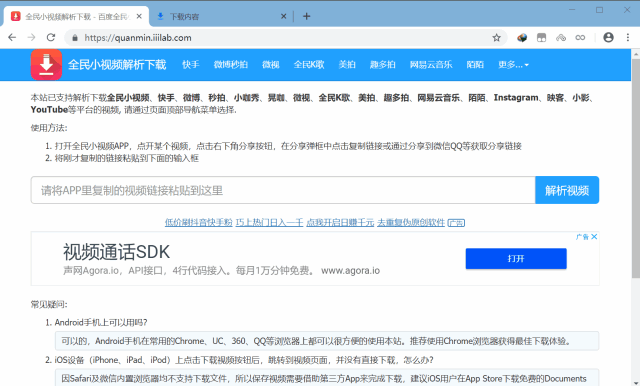
Task: Close the 全民小视频解析下载 tab
Action: coord(139,16)
